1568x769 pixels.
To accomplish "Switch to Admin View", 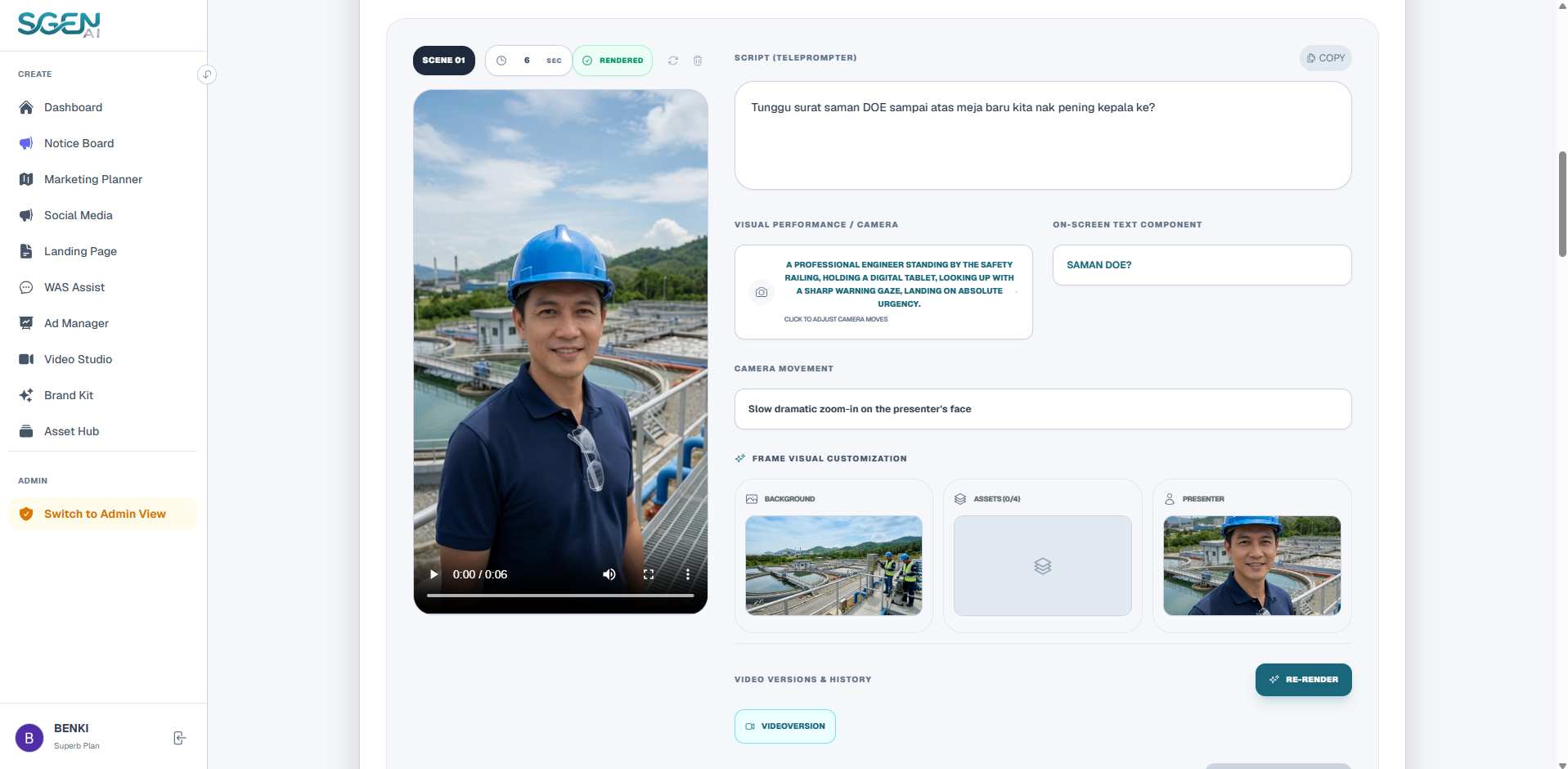I will tap(103, 514).
